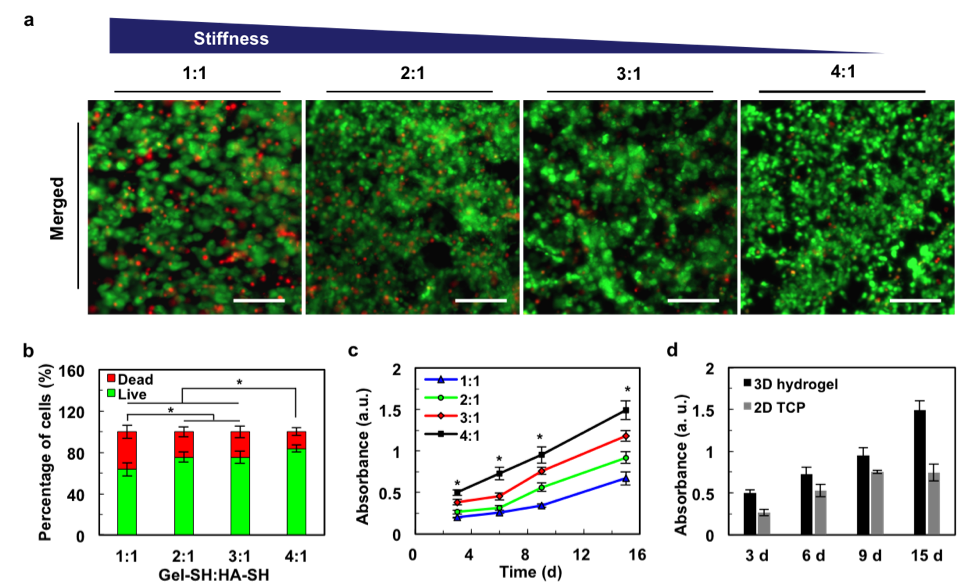Select the gray square legend marker
The image size is (975, 588).
pyautogui.click(x=747, y=406)
